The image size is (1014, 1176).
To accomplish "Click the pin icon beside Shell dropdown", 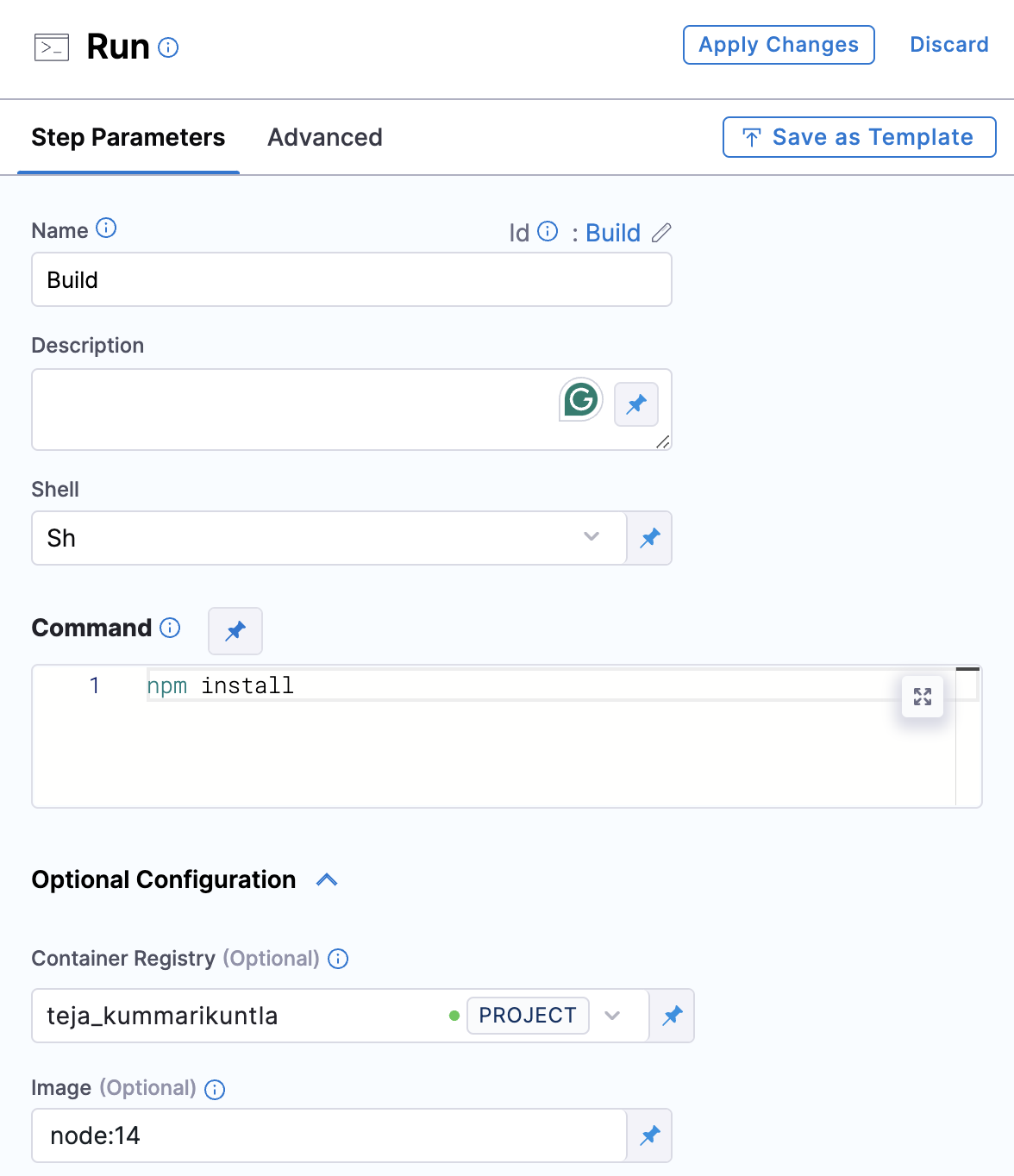I will coord(649,538).
